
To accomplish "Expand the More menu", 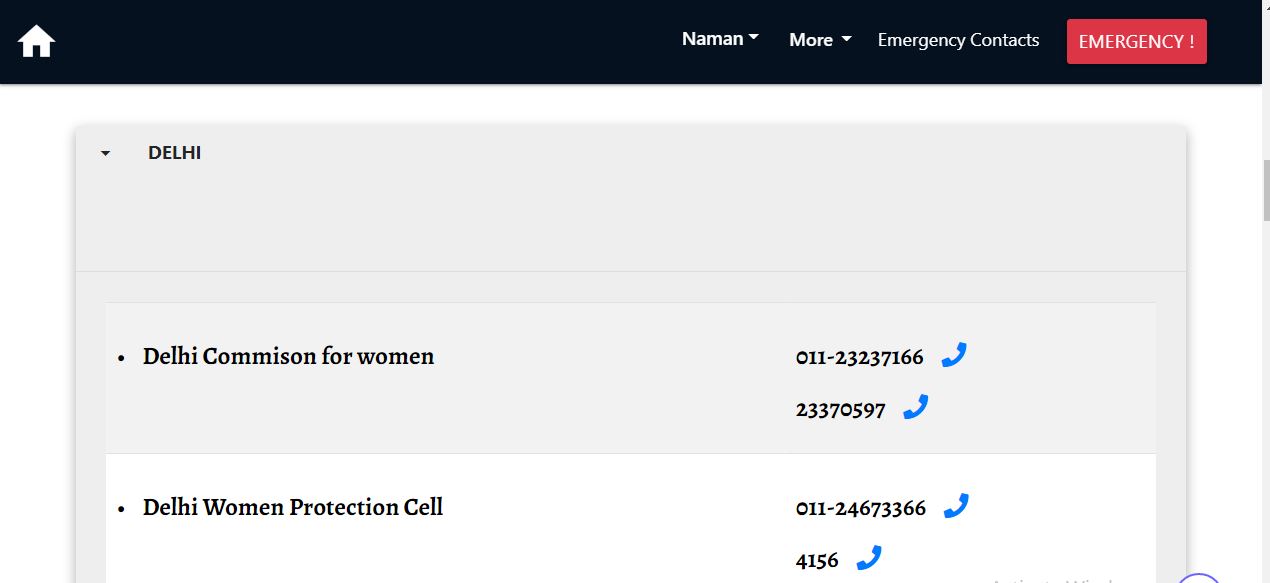I will (818, 40).
